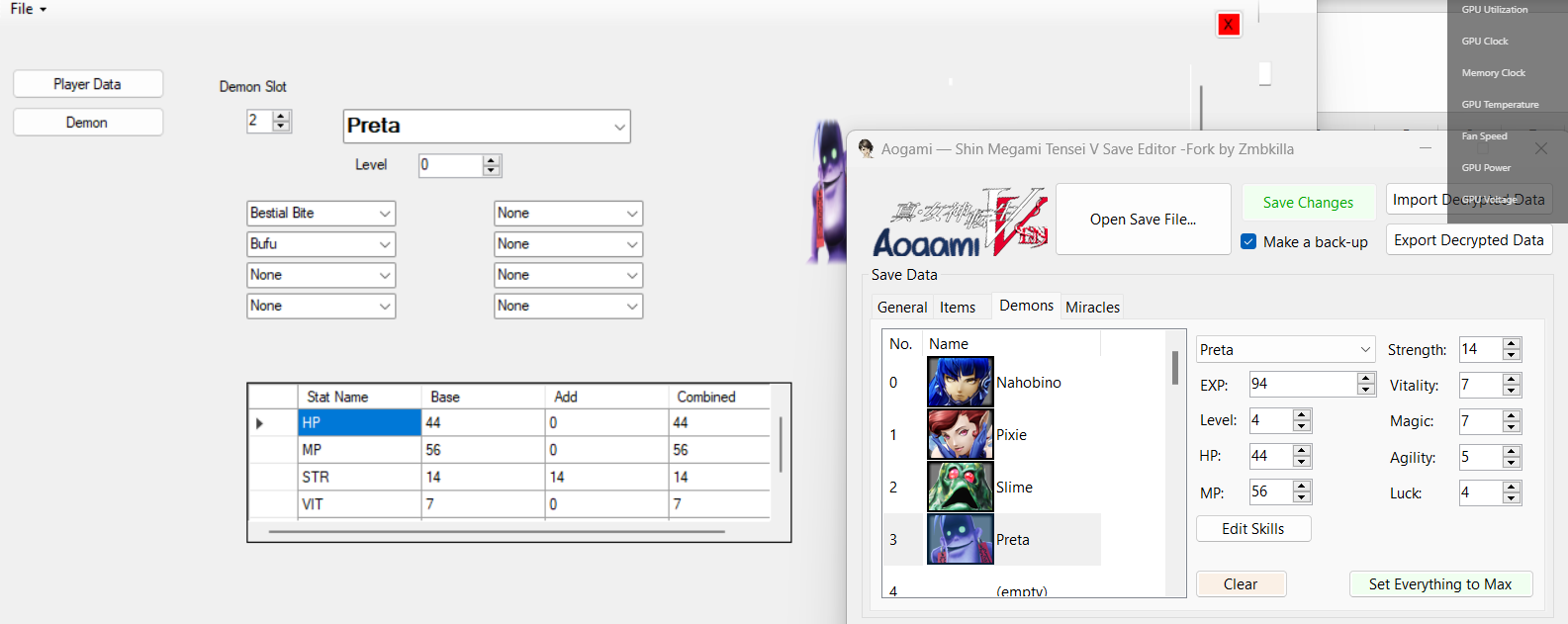The image size is (1568, 624).
Task: Click the Preta portrait thumbnail
Action: point(960,539)
